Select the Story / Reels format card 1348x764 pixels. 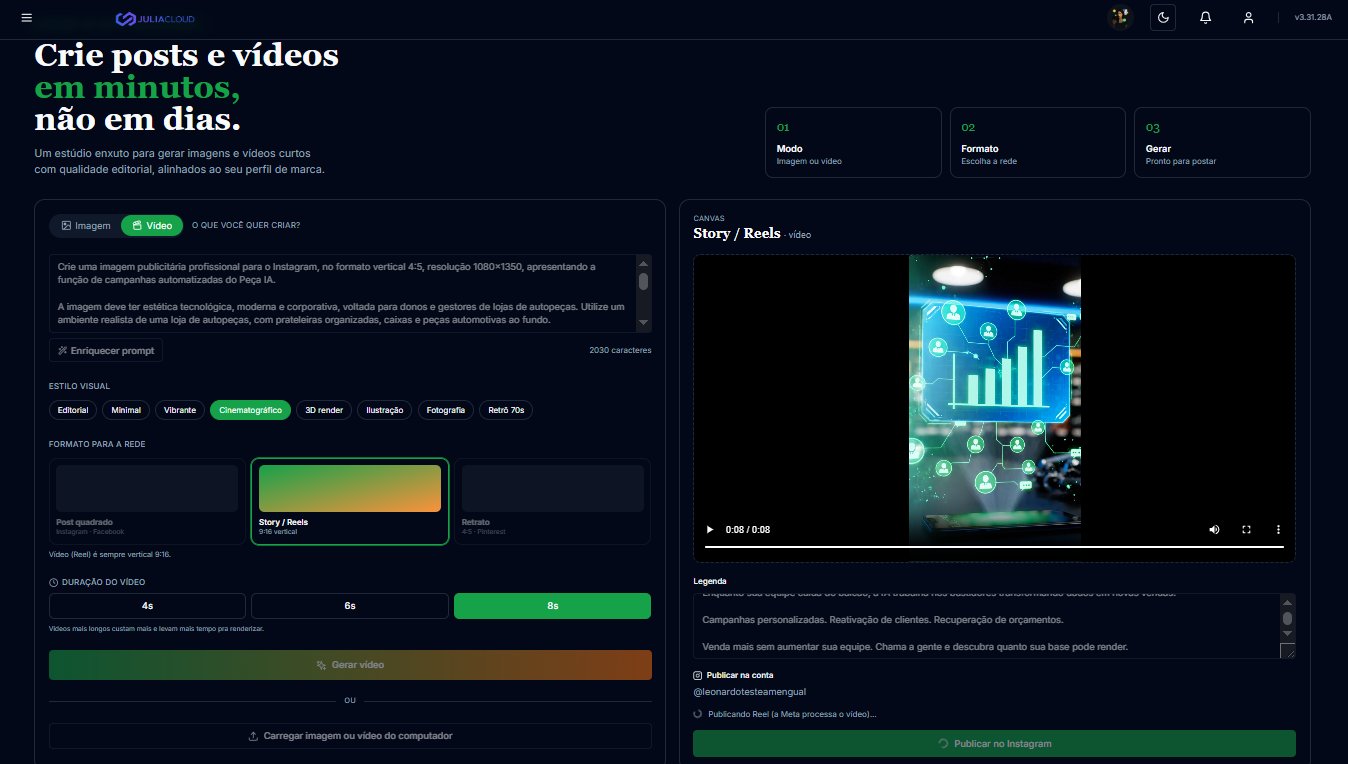click(349, 501)
